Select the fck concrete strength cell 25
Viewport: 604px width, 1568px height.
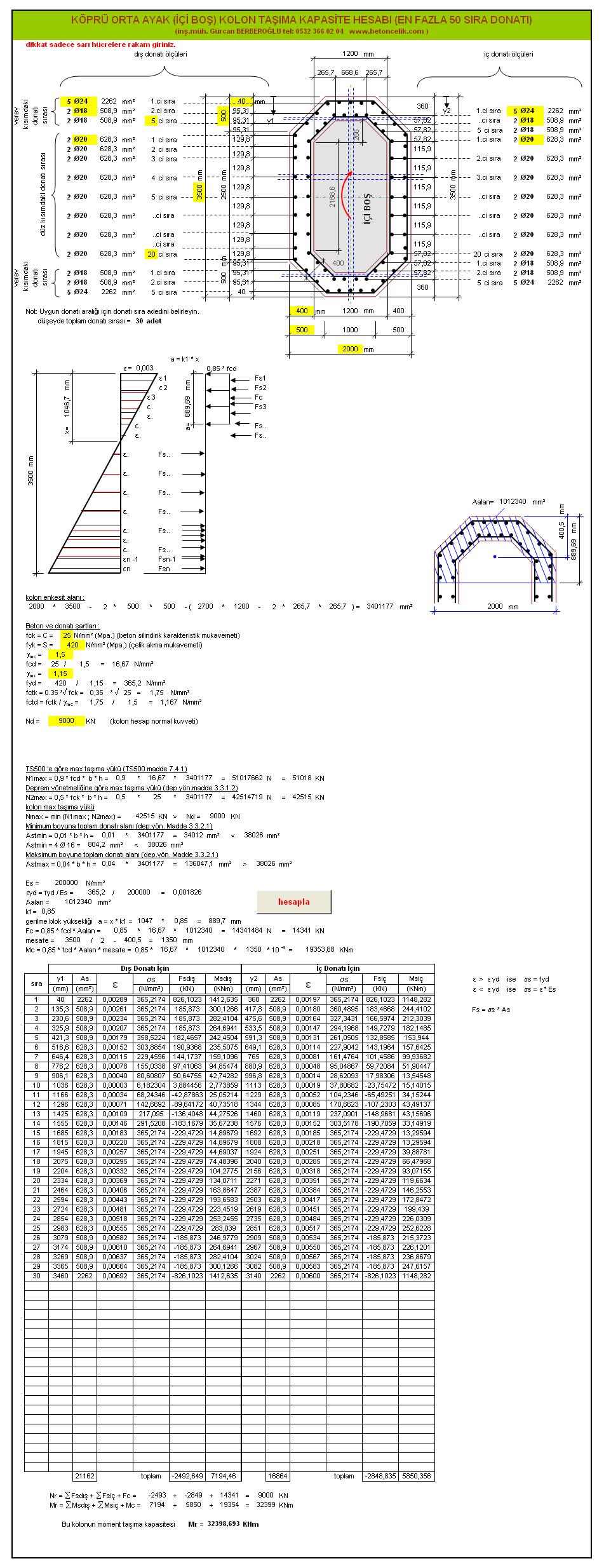65,635
